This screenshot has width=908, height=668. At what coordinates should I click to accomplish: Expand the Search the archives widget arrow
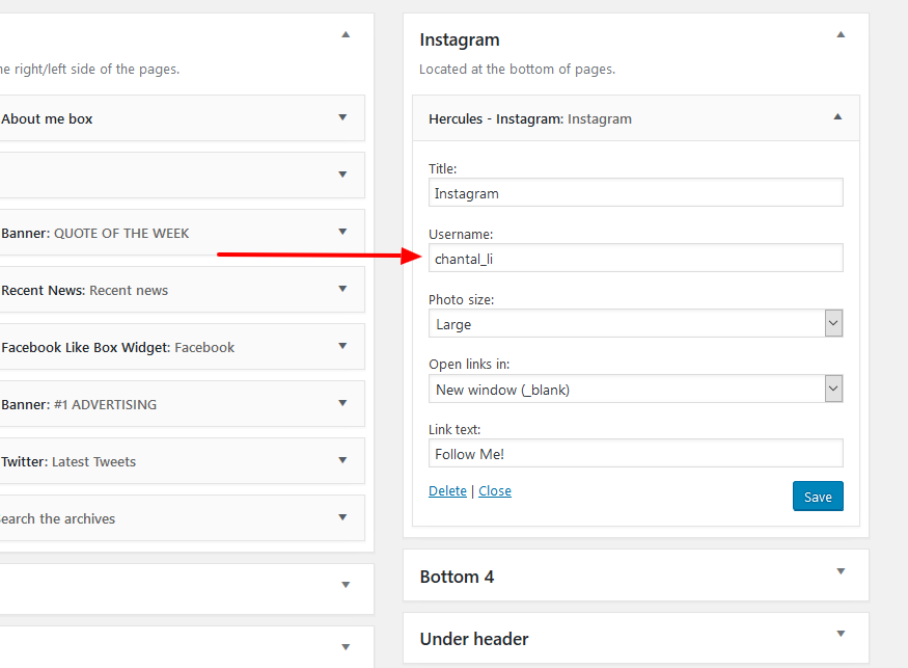342,517
